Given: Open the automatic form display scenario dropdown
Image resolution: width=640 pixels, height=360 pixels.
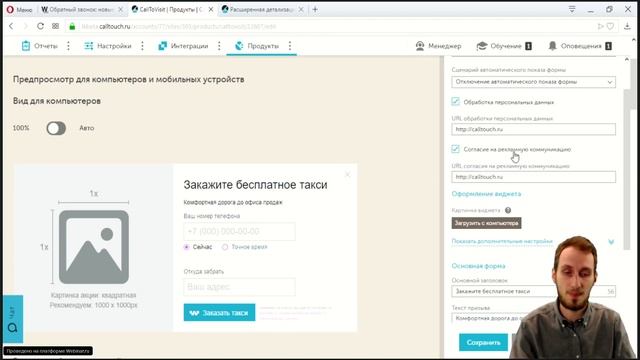Looking at the screenshot, I should (533, 82).
